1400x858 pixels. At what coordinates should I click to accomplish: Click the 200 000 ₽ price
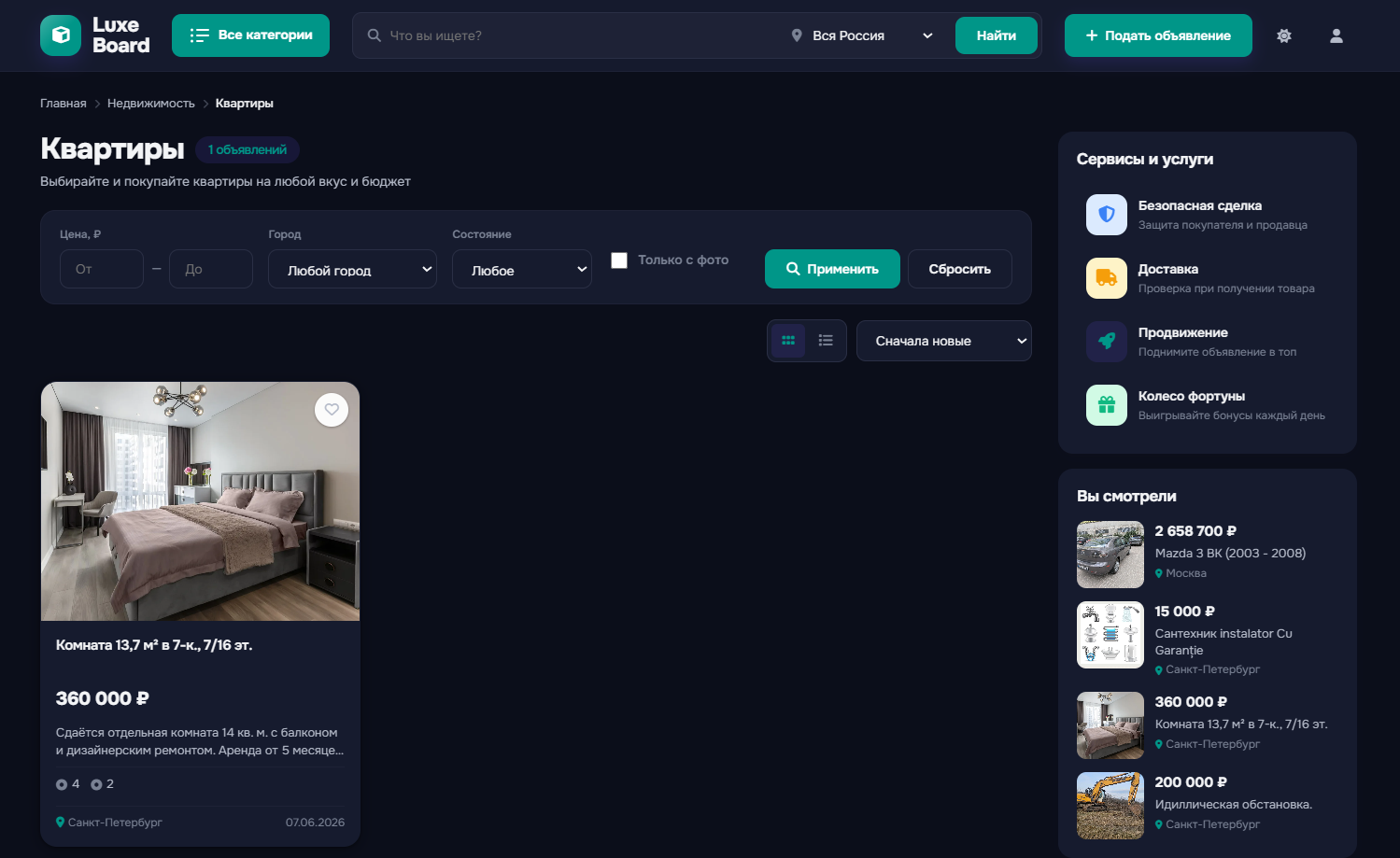point(1191,782)
